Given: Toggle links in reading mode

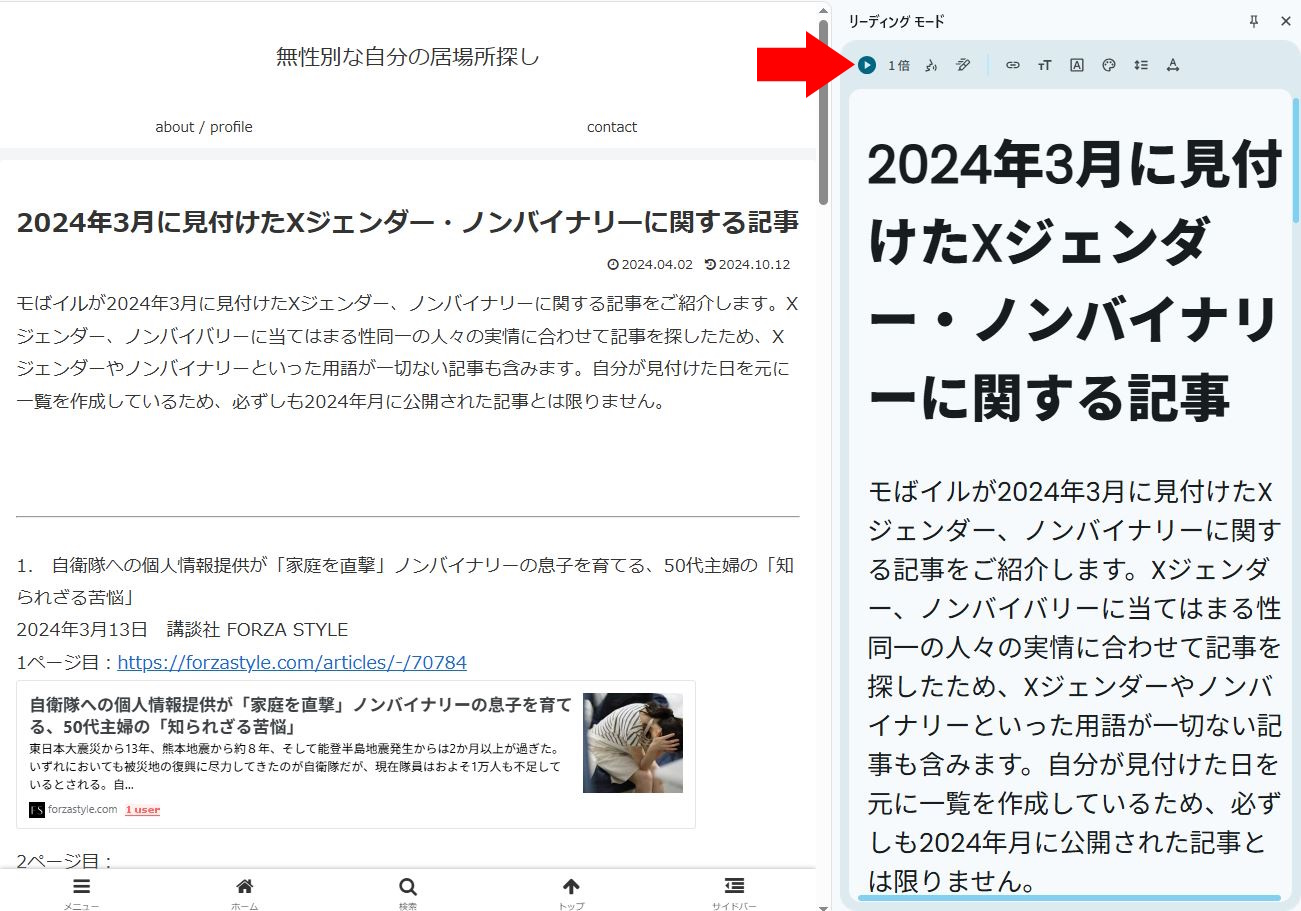Looking at the screenshot, I should point(1012,65).
